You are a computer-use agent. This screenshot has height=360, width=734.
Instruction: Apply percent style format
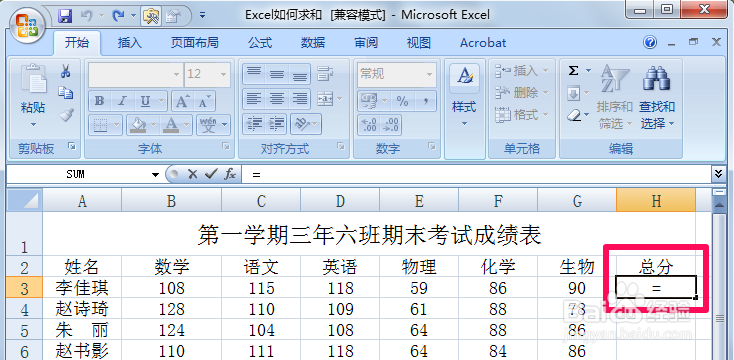coord(402,101)
